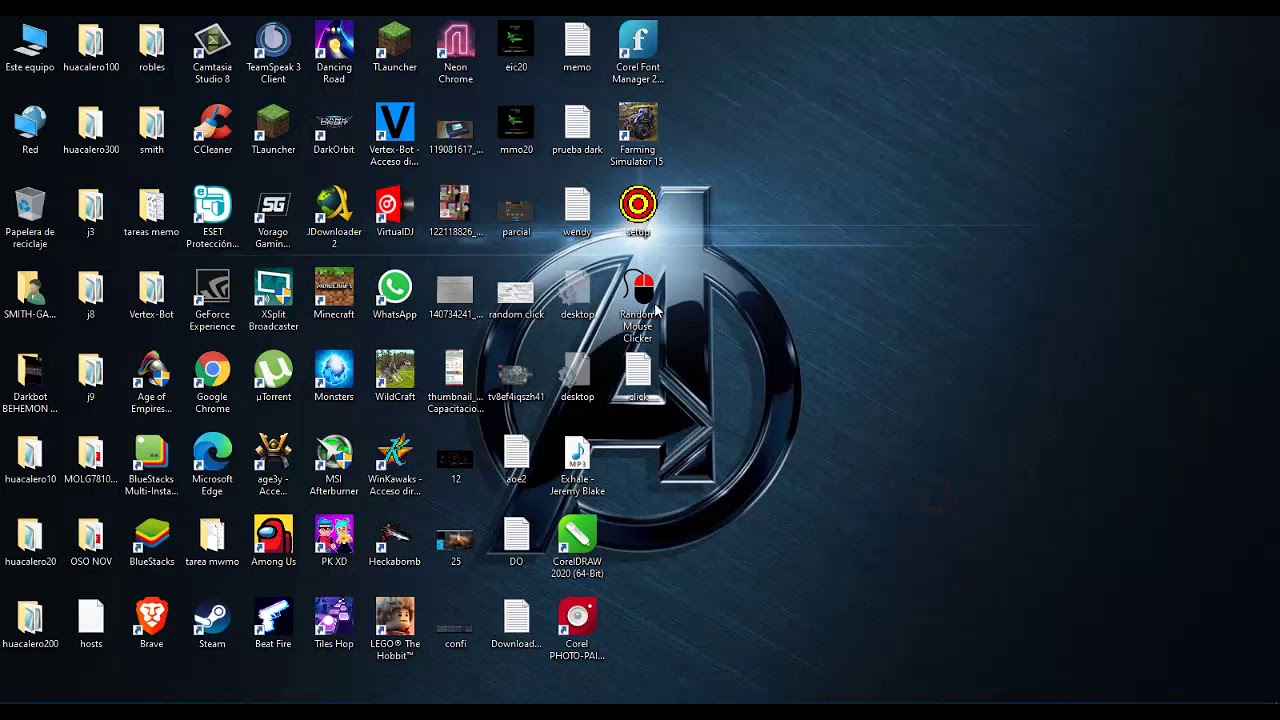Open the Dancing Road game icon
Screen dimensions: 1280x720
[334, 54]
